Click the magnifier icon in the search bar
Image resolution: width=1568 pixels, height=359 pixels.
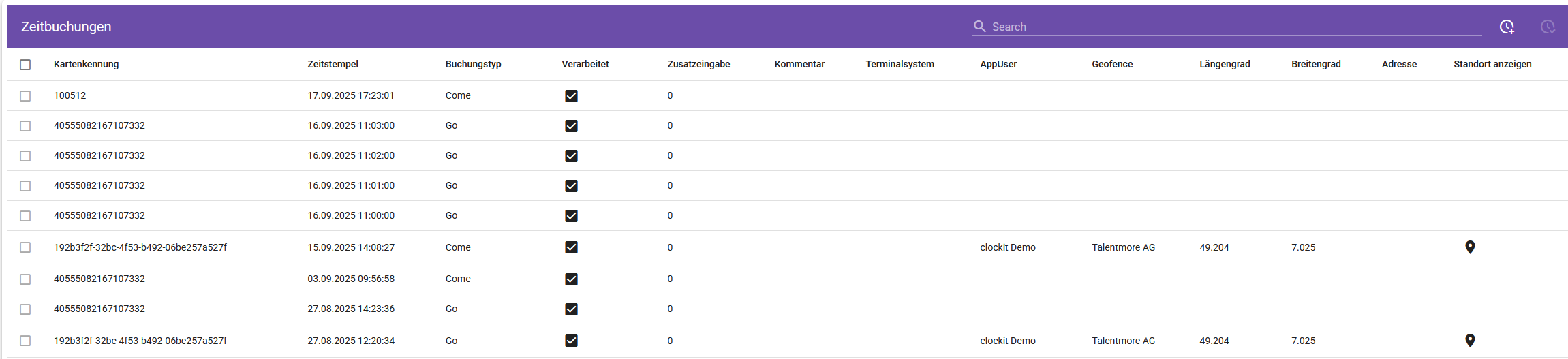pos(979,27)
